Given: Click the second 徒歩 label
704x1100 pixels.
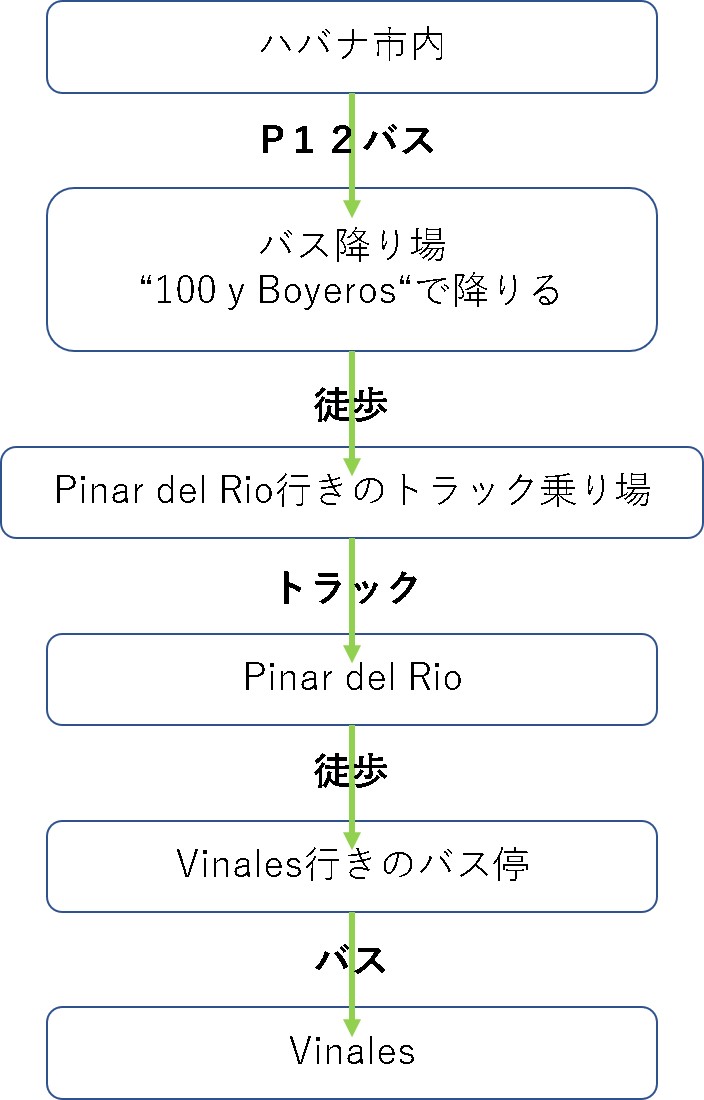Looking at the screenshot, I should (x=351, y=771).
